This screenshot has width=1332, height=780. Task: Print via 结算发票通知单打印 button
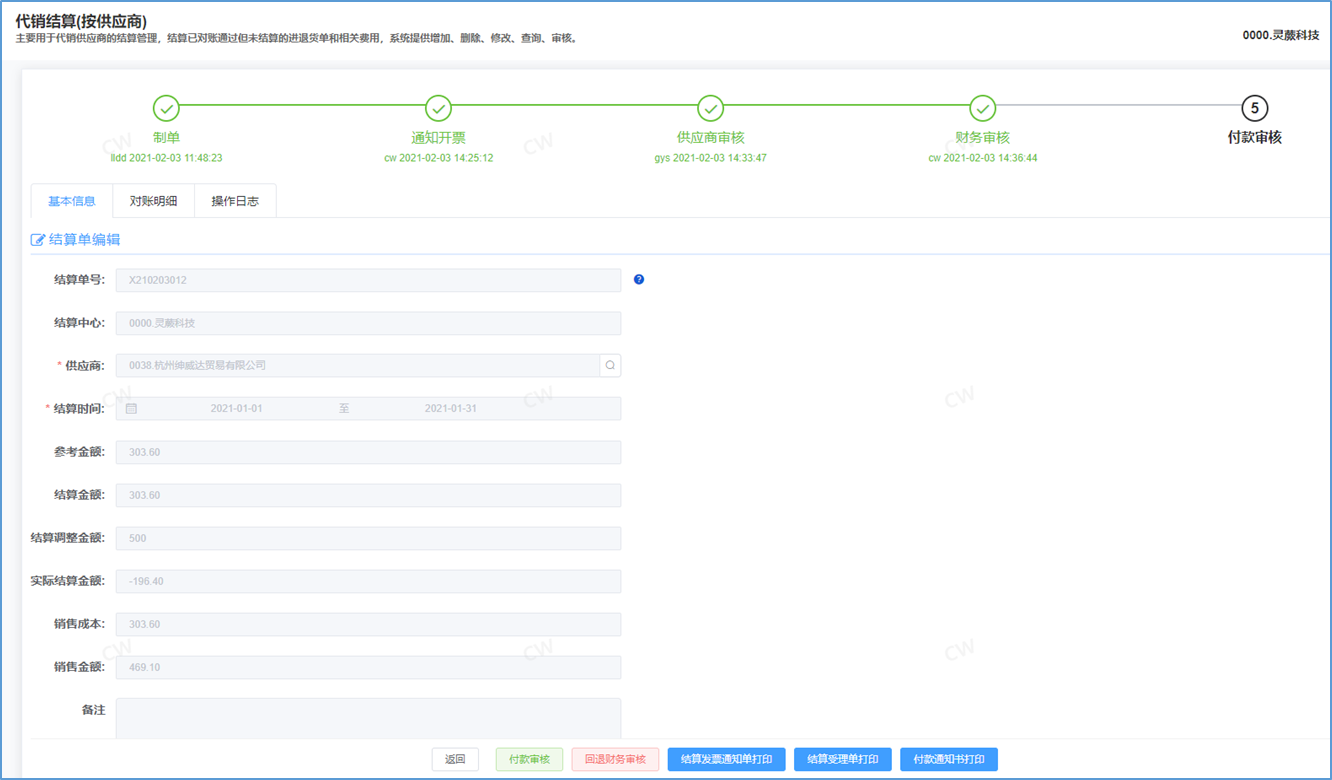pyautogui.click(x=726, y=759)
